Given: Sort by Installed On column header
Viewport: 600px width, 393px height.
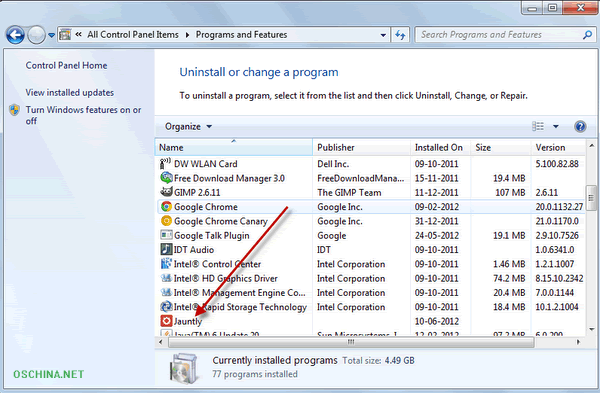Looking at the screenshot, I should [x=440, y=147].
